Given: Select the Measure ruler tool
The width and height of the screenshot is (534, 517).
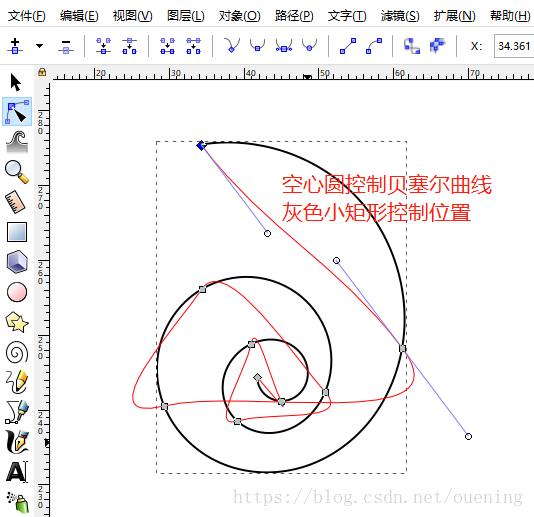Looking at the screenshot, I should [x=16, y=202].
